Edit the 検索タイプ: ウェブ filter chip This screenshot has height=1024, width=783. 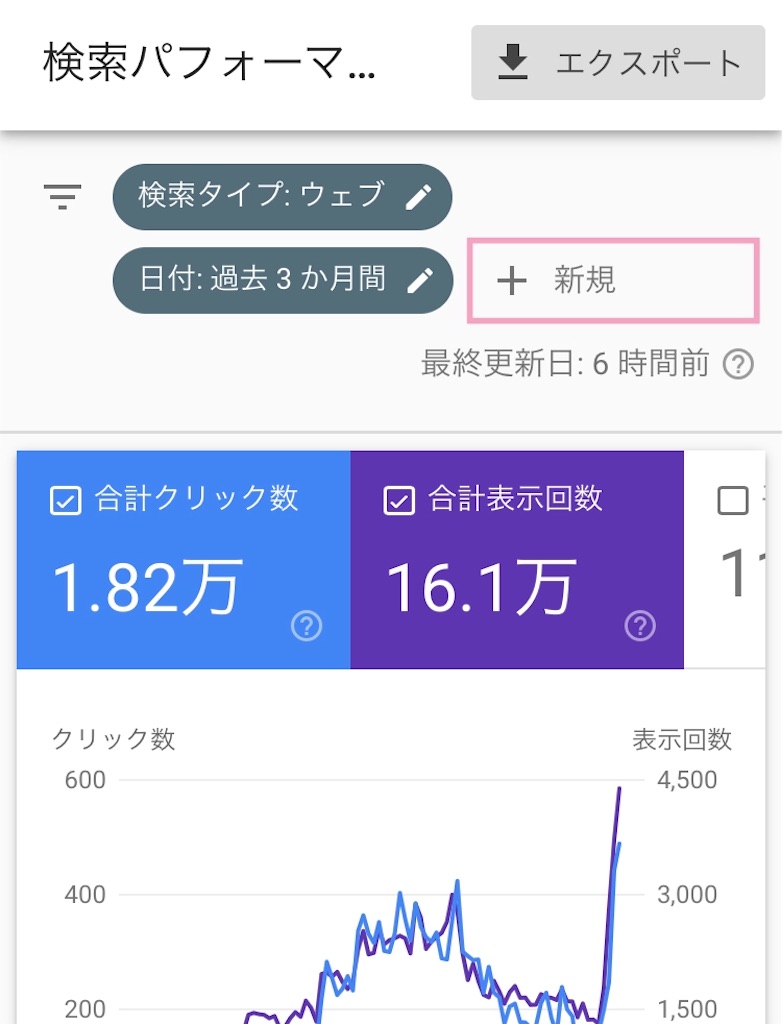[282, 197]
